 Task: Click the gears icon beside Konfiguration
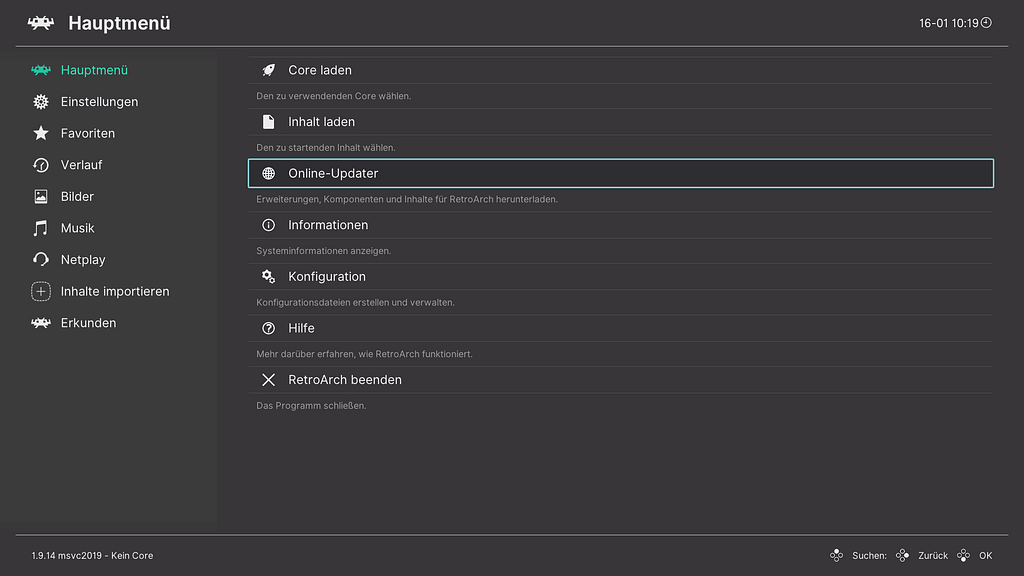[x=268, y=277]
